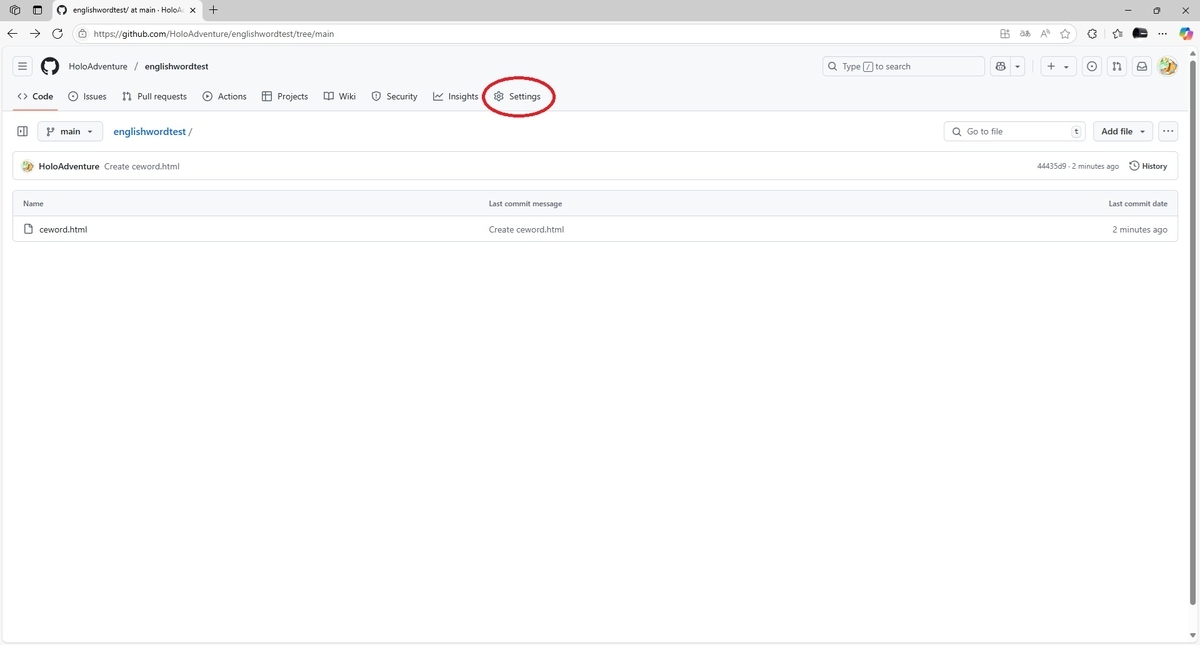Open the ceword.html file

63,229
